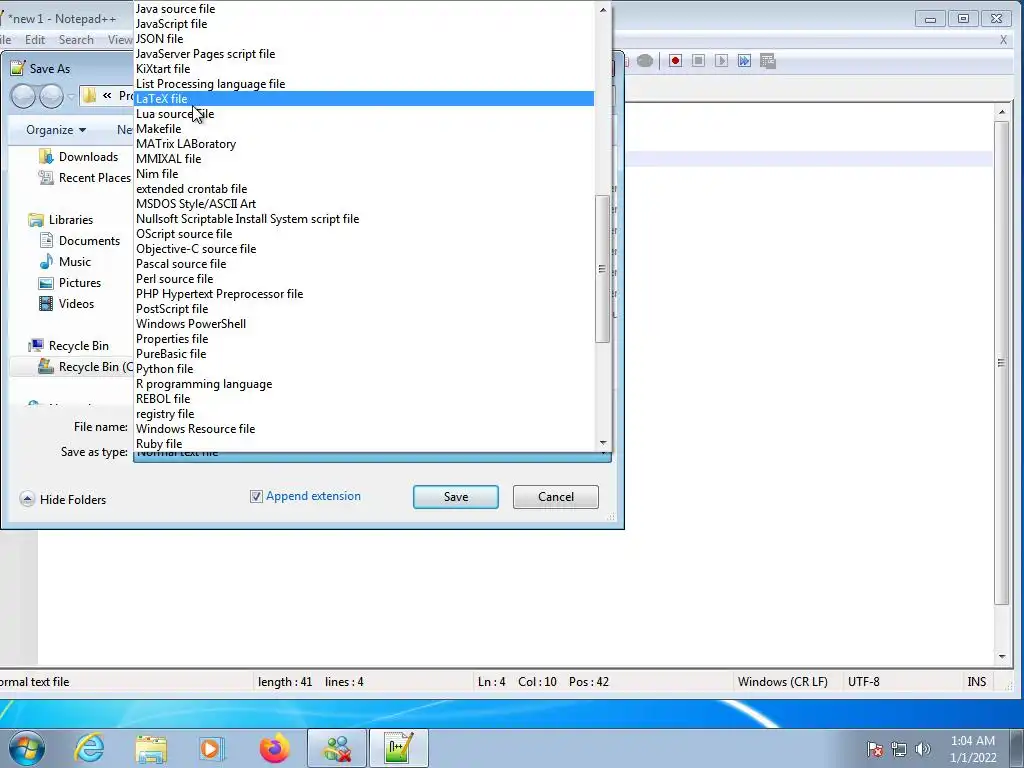This screenshot has width=1024, height=768.
Task: Launch Firefox from the taskbar
Action: [274, 748]
